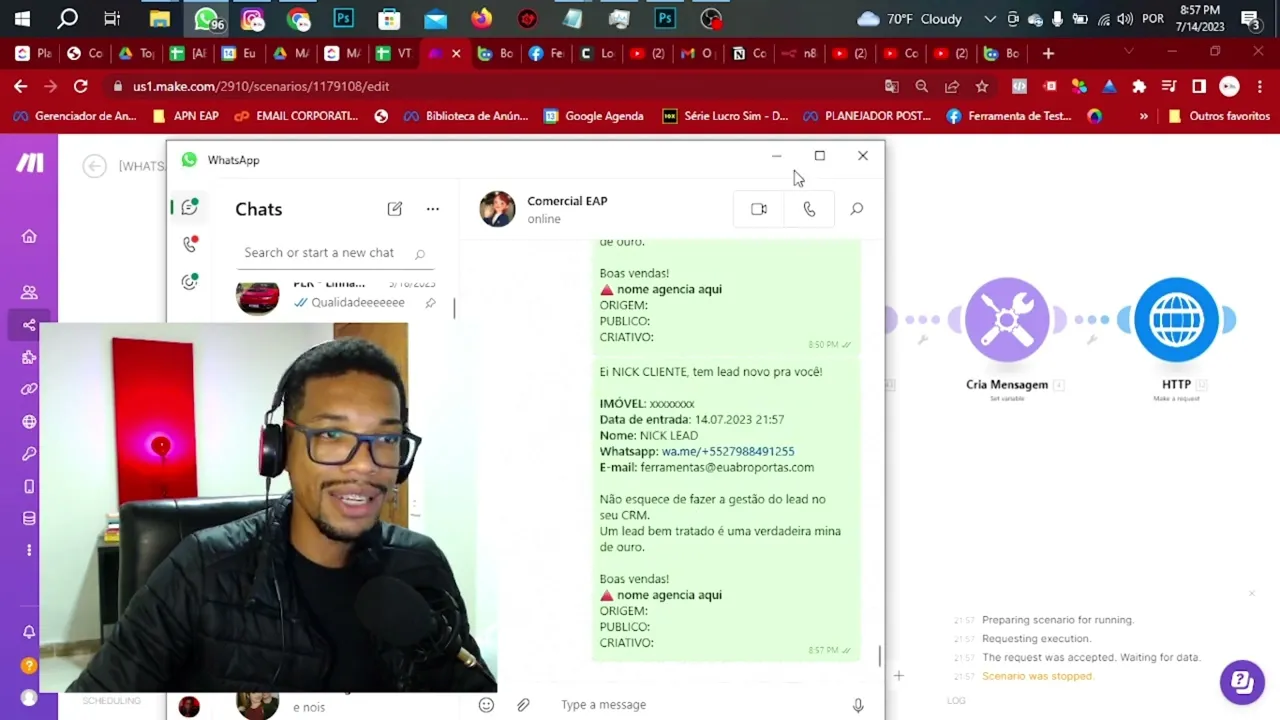Click Search or start a new chat field
Viewport: 1280px width, 720px height.
(x=335, y=253)
